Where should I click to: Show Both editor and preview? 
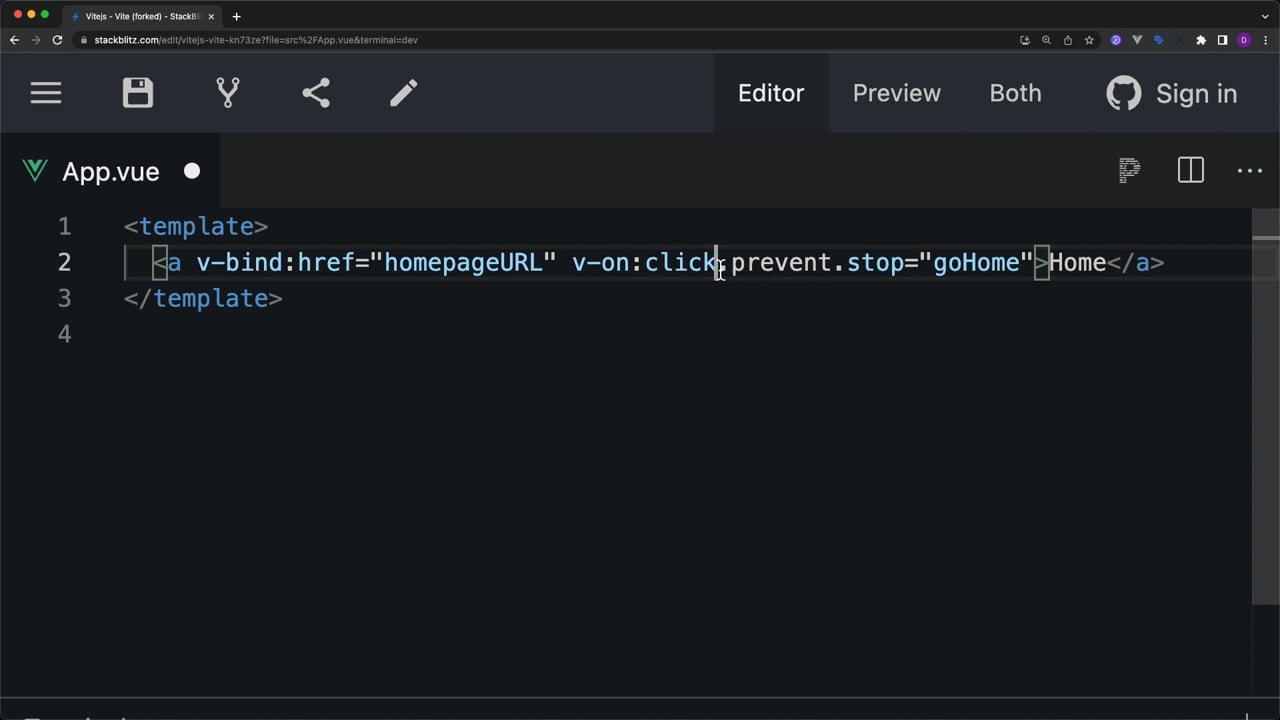click(x=1015, y=93)
